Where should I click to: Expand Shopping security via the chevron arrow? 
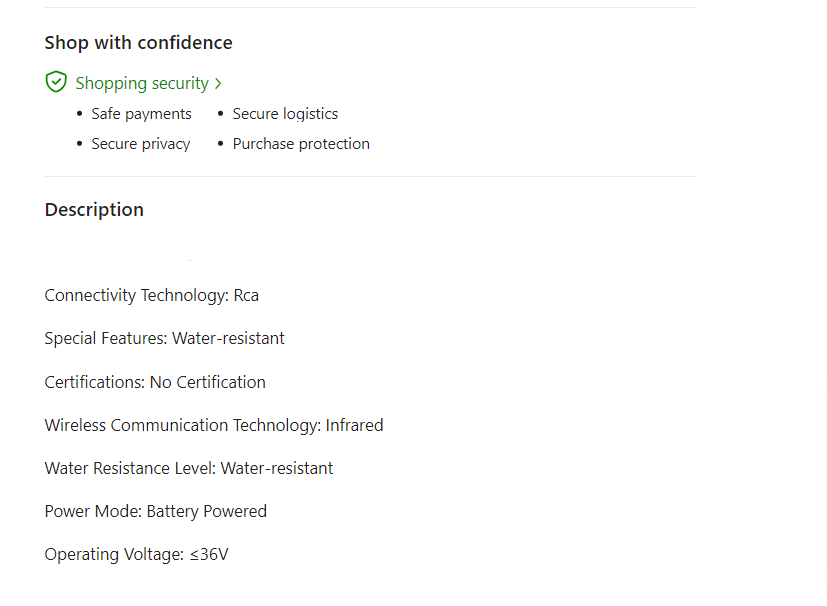(x=218, y=83)
